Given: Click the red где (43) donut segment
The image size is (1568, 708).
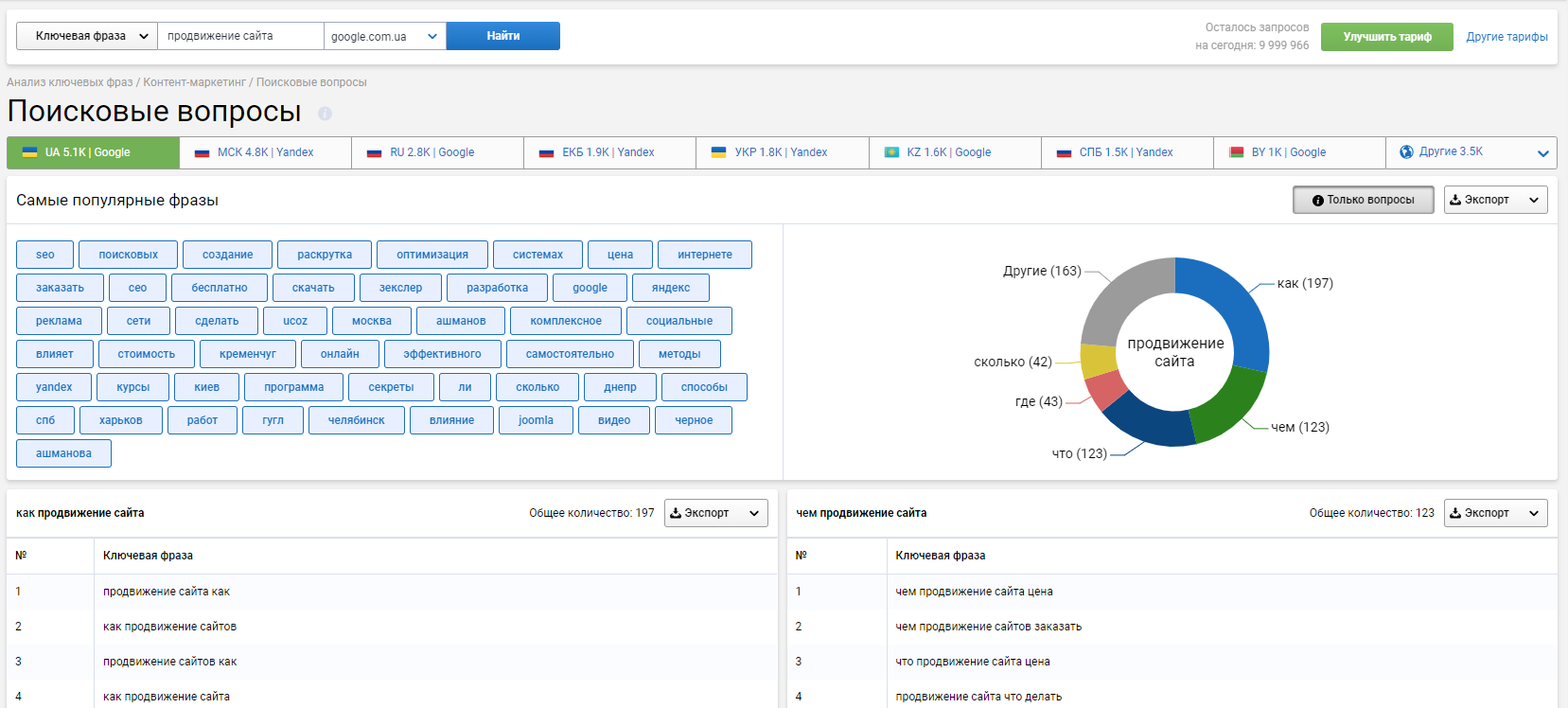Looking at the screenshot, I should (x=1105, y=389).
